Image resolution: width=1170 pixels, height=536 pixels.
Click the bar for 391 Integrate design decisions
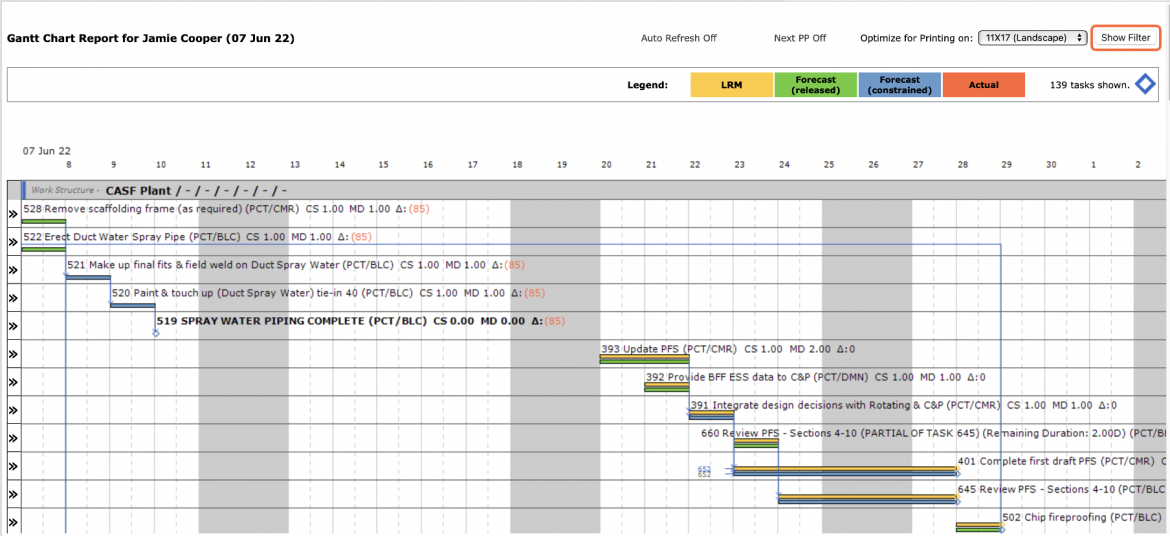[712, 415]
